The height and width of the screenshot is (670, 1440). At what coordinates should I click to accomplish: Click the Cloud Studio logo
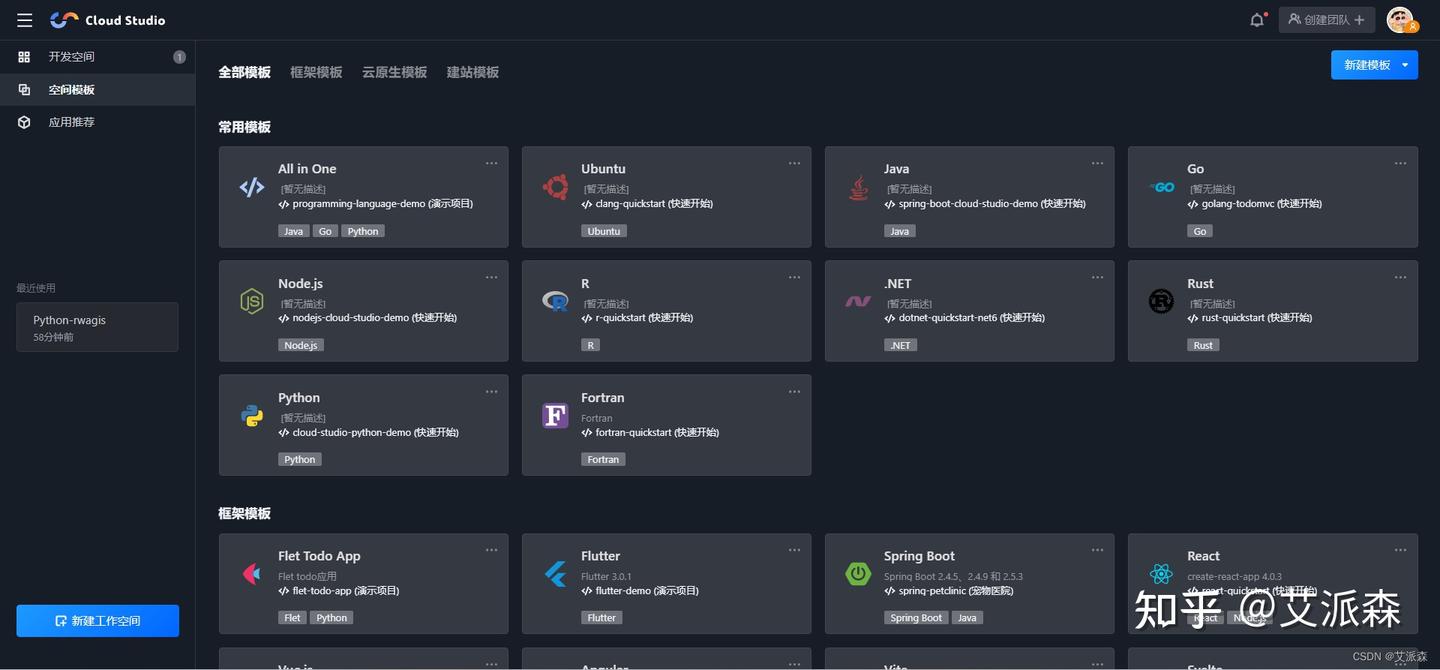coord(108,20)
